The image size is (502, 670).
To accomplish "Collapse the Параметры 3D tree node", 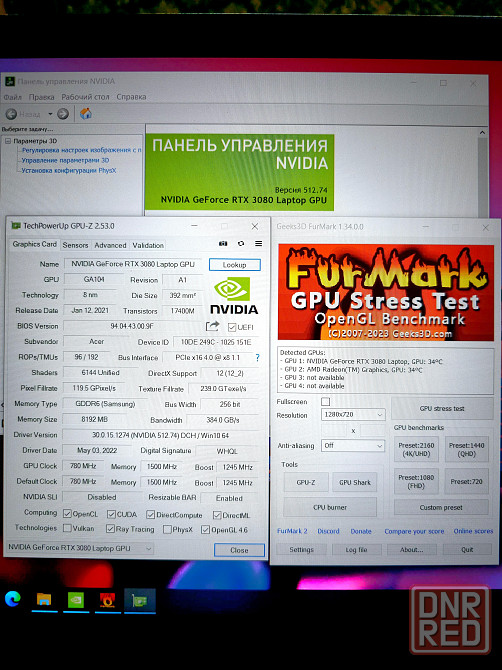I will click(x=8, y=141).
